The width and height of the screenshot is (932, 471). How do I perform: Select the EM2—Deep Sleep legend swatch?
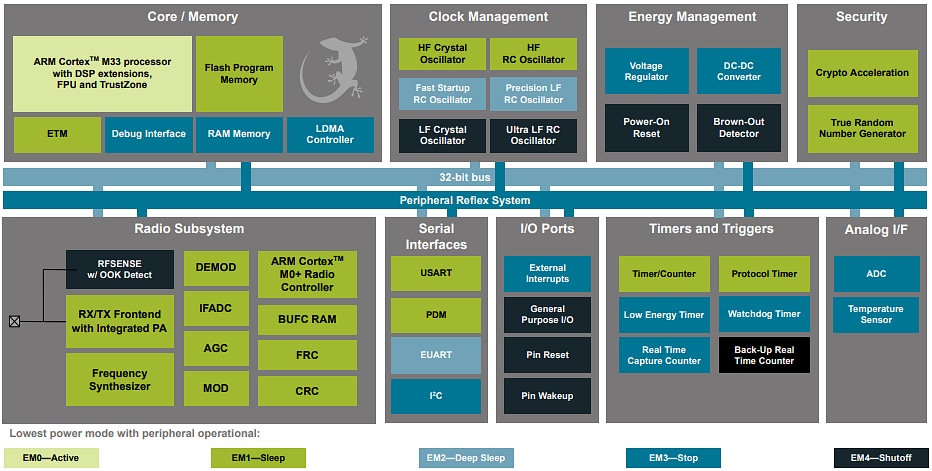pyautogui.click(x=462, y=458)
